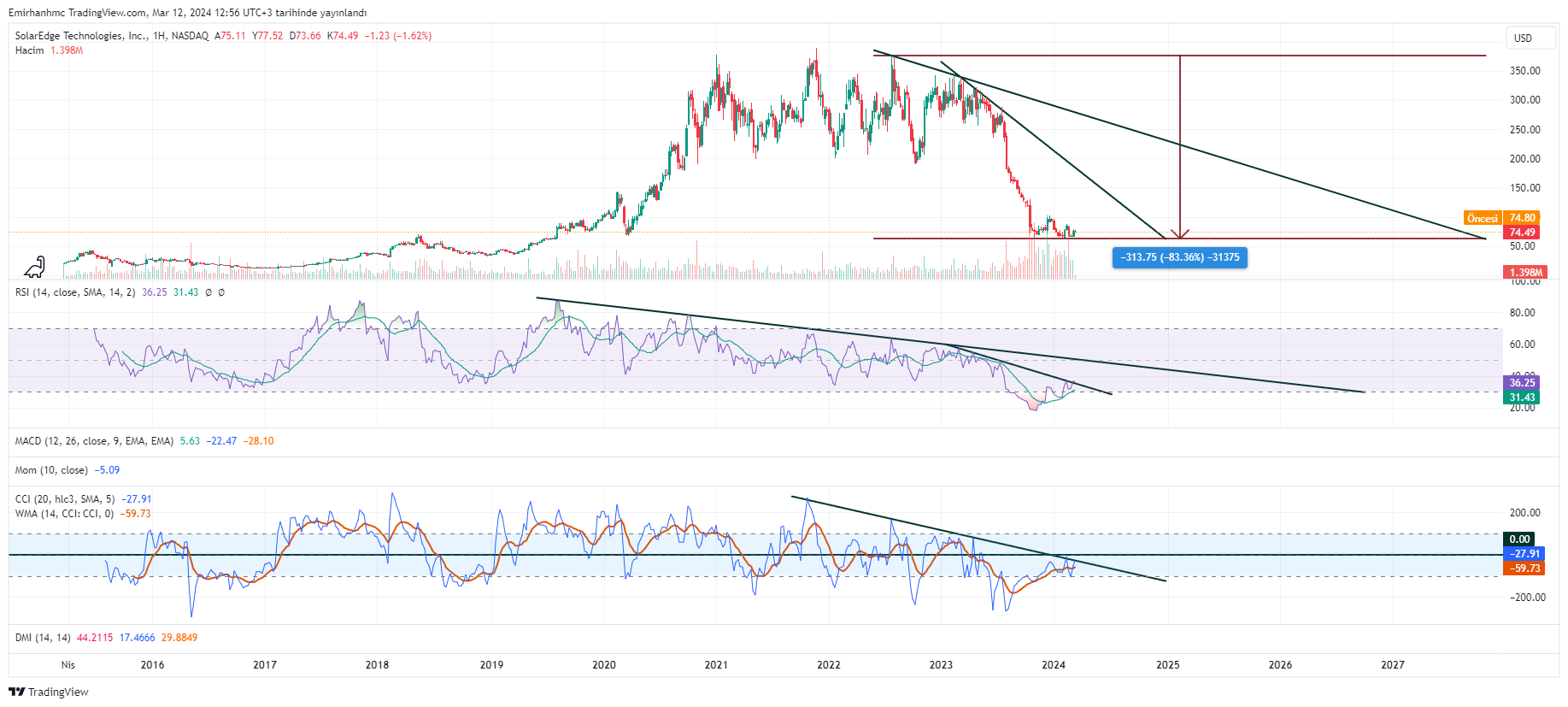
Task: Click the orange Öncesi pre-market label
Action: point(1483,218)
